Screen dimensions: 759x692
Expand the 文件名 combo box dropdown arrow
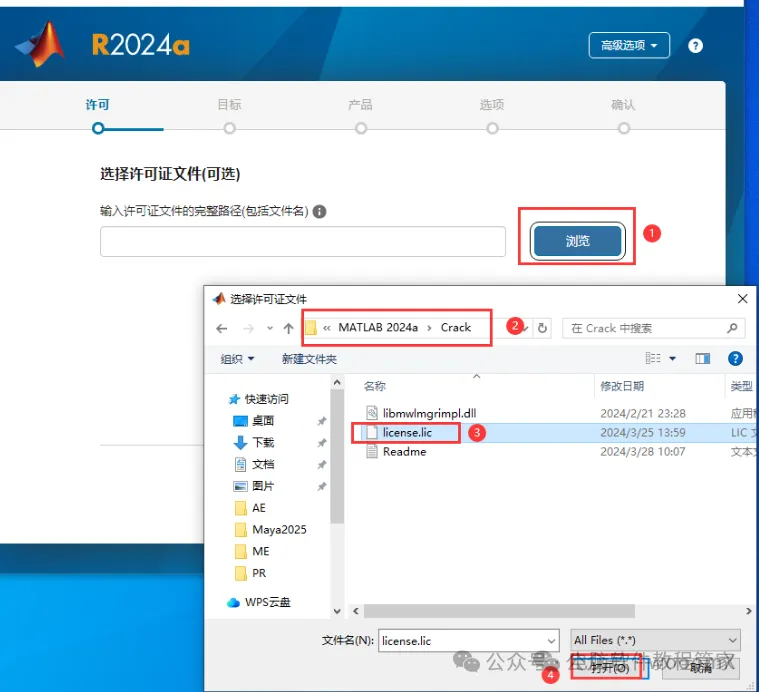(551, 641)
